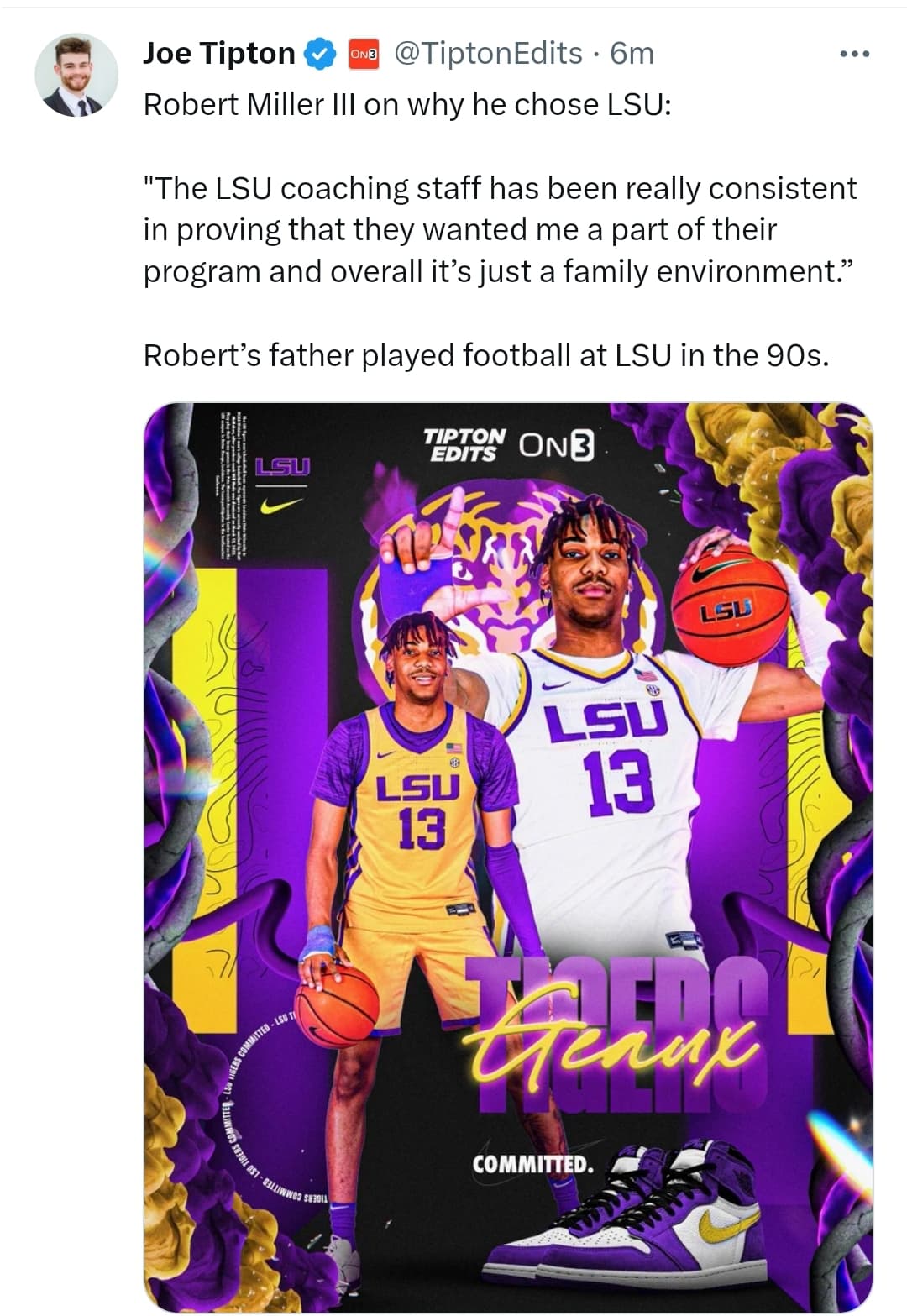Click the basketball held by gold-jersey player
The height and width of the screenshot is (1316, 907).
click(x=338, y=1006)
